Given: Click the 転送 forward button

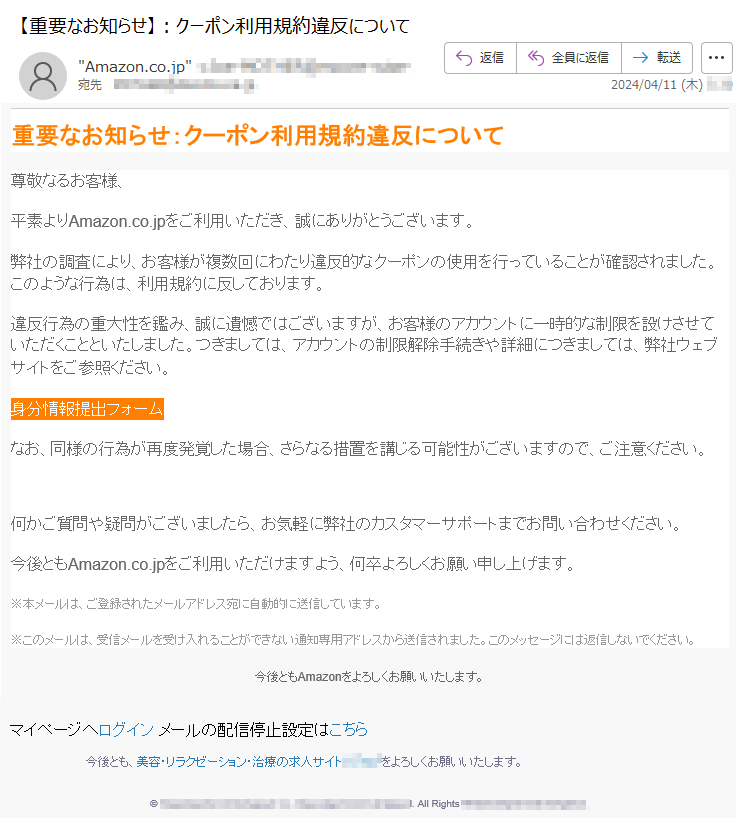Looking at the screenshot, I should (x=657, y=58).
